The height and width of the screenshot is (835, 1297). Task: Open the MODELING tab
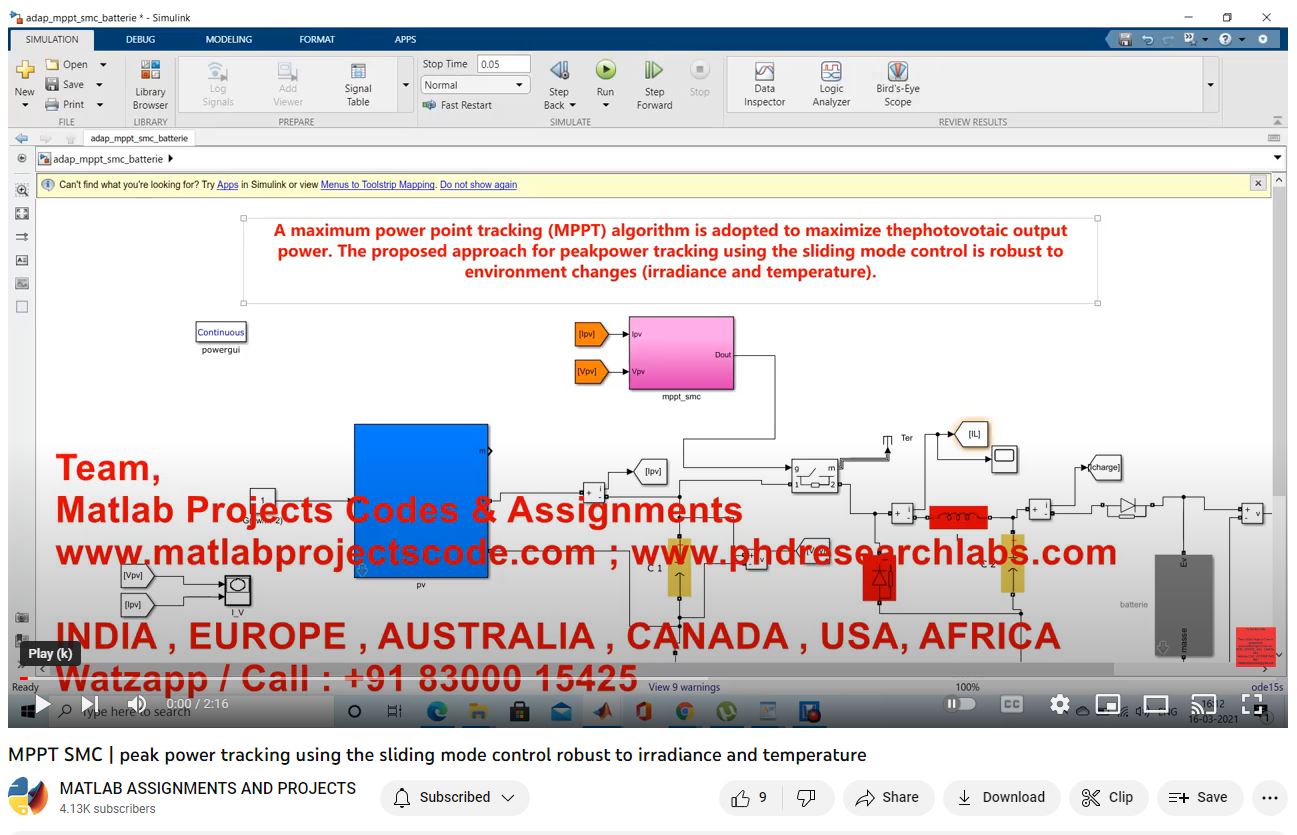[229, 40]
